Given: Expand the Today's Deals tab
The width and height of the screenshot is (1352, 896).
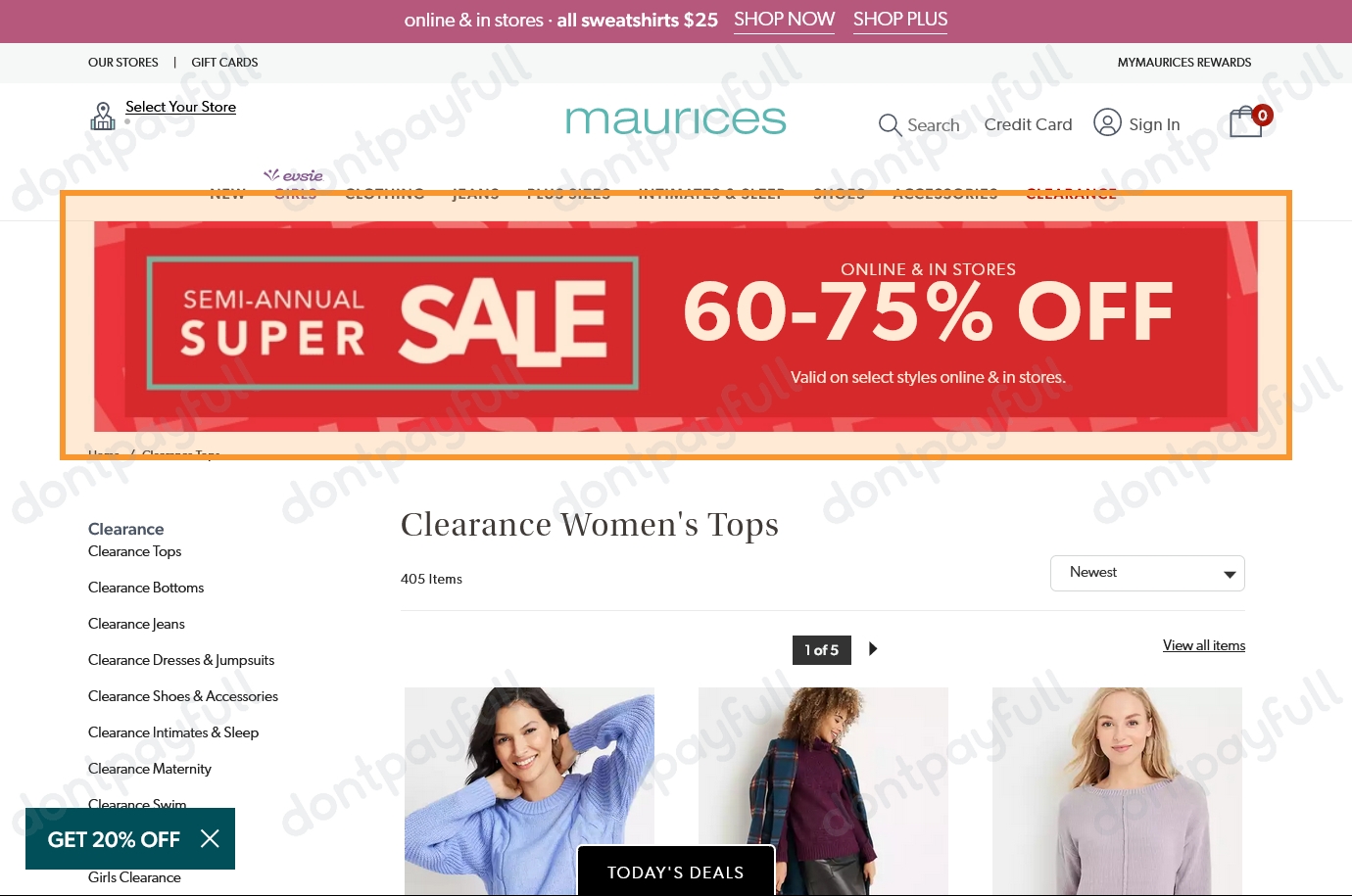Looking at the screenshot, I should click(676, 871).
